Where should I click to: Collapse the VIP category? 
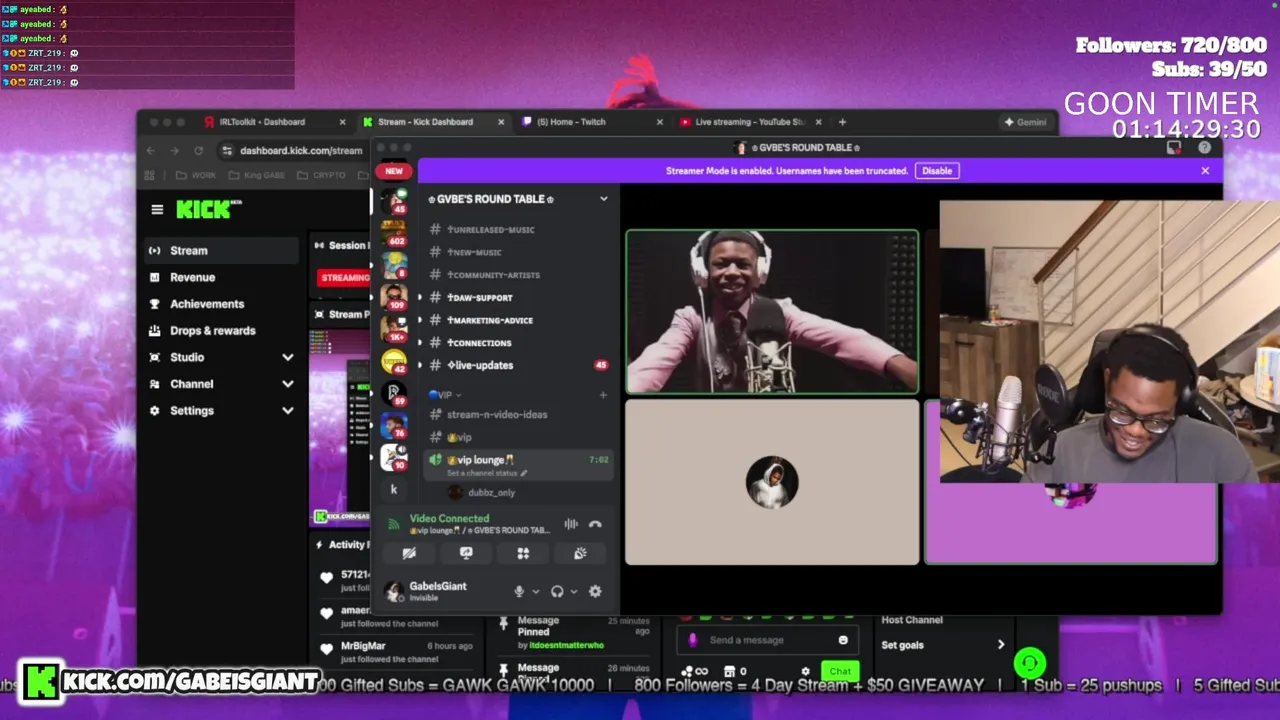(x=444, y=395)
